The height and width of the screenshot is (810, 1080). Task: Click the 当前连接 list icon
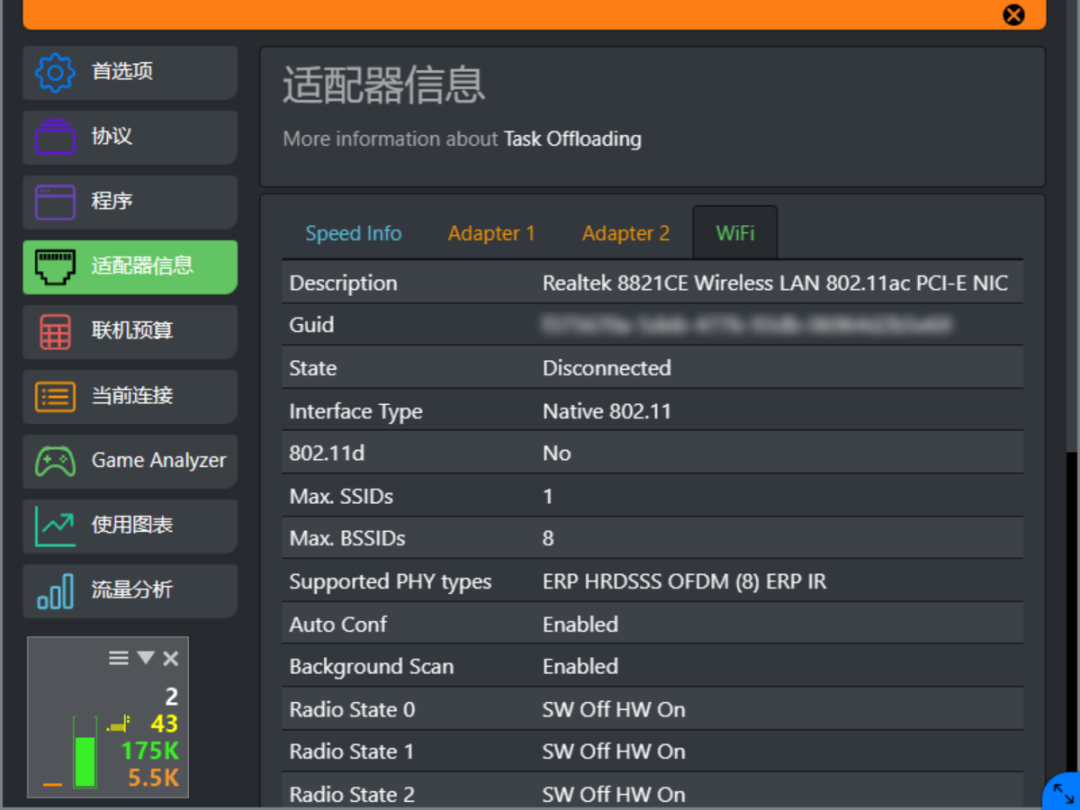coord(55,397)
